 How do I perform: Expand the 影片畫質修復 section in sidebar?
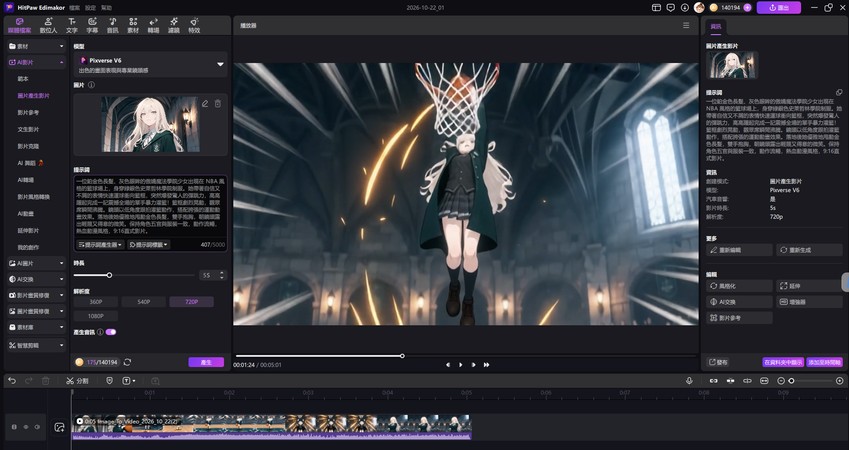coord(36,295)
